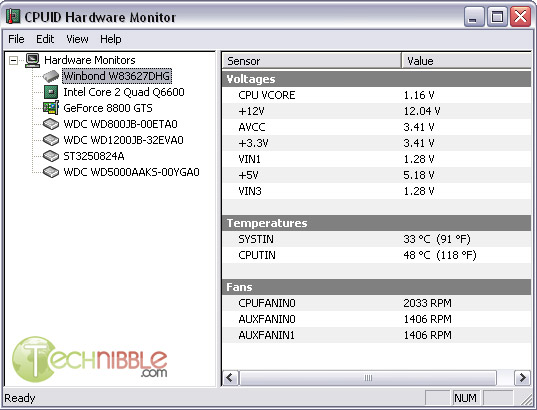Image resolution: width=537 pixels, height=410 pixels.
Task: Open the Help menu
Action: (x=111, y=39)
